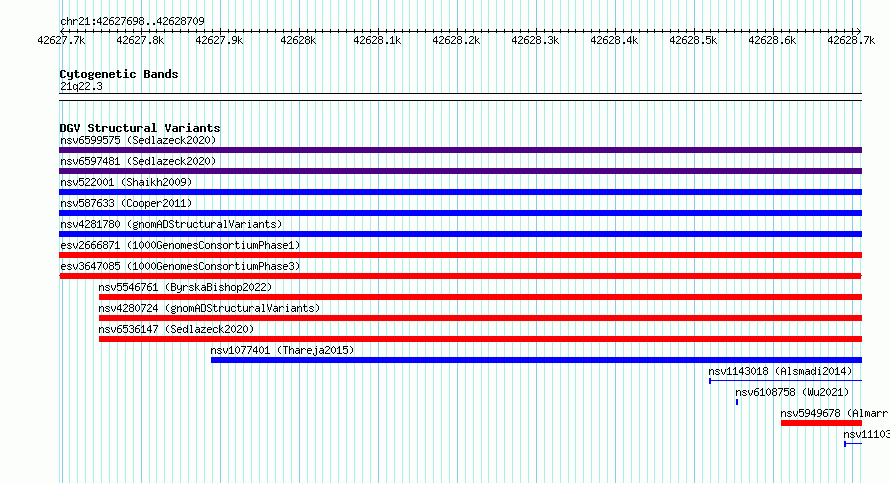Click the 21q22.3 cytogenetic band bar
This screenshot has width=890, height=483.
[460, 97]
